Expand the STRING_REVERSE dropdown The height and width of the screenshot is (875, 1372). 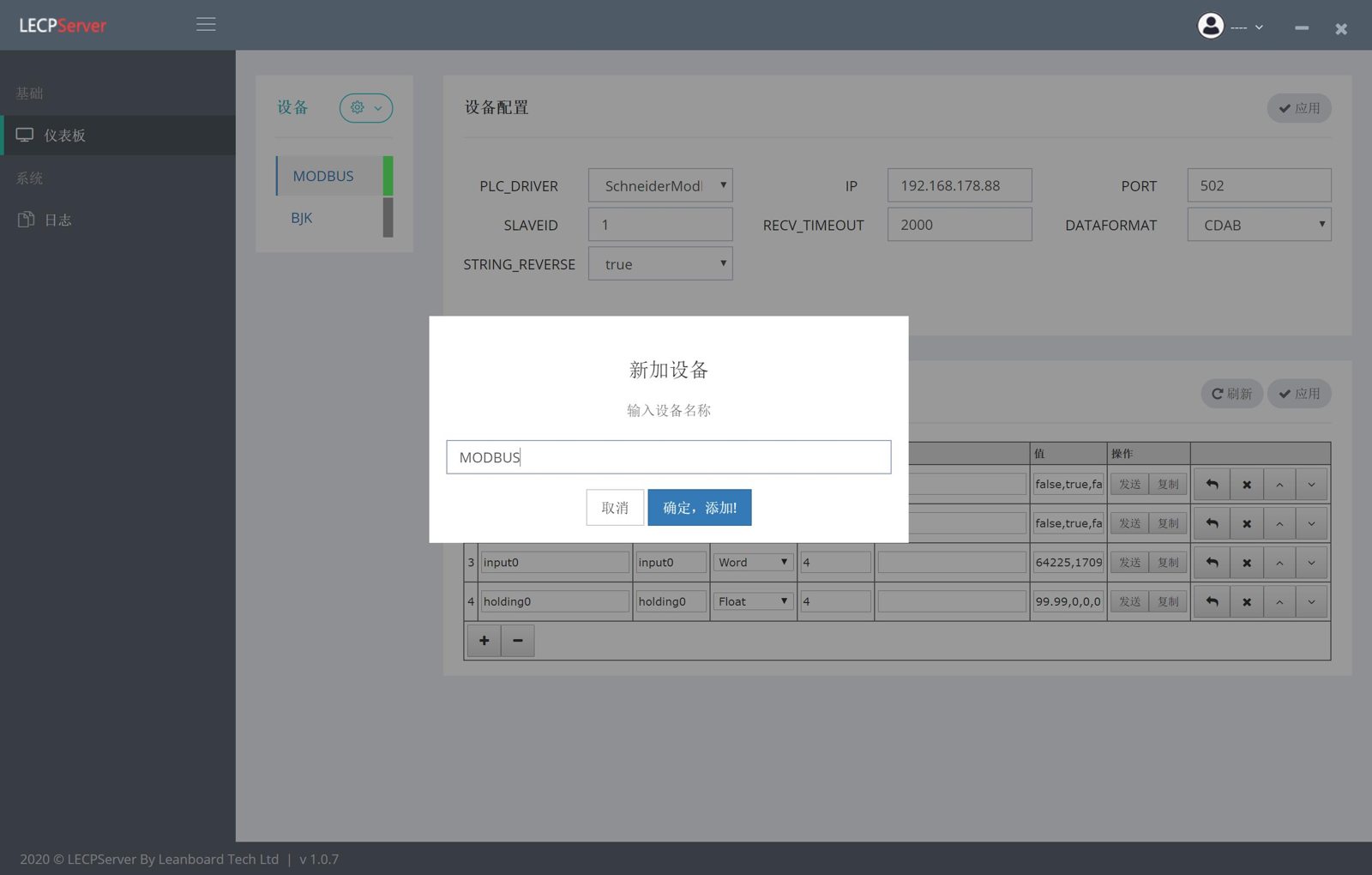(660, 264)
